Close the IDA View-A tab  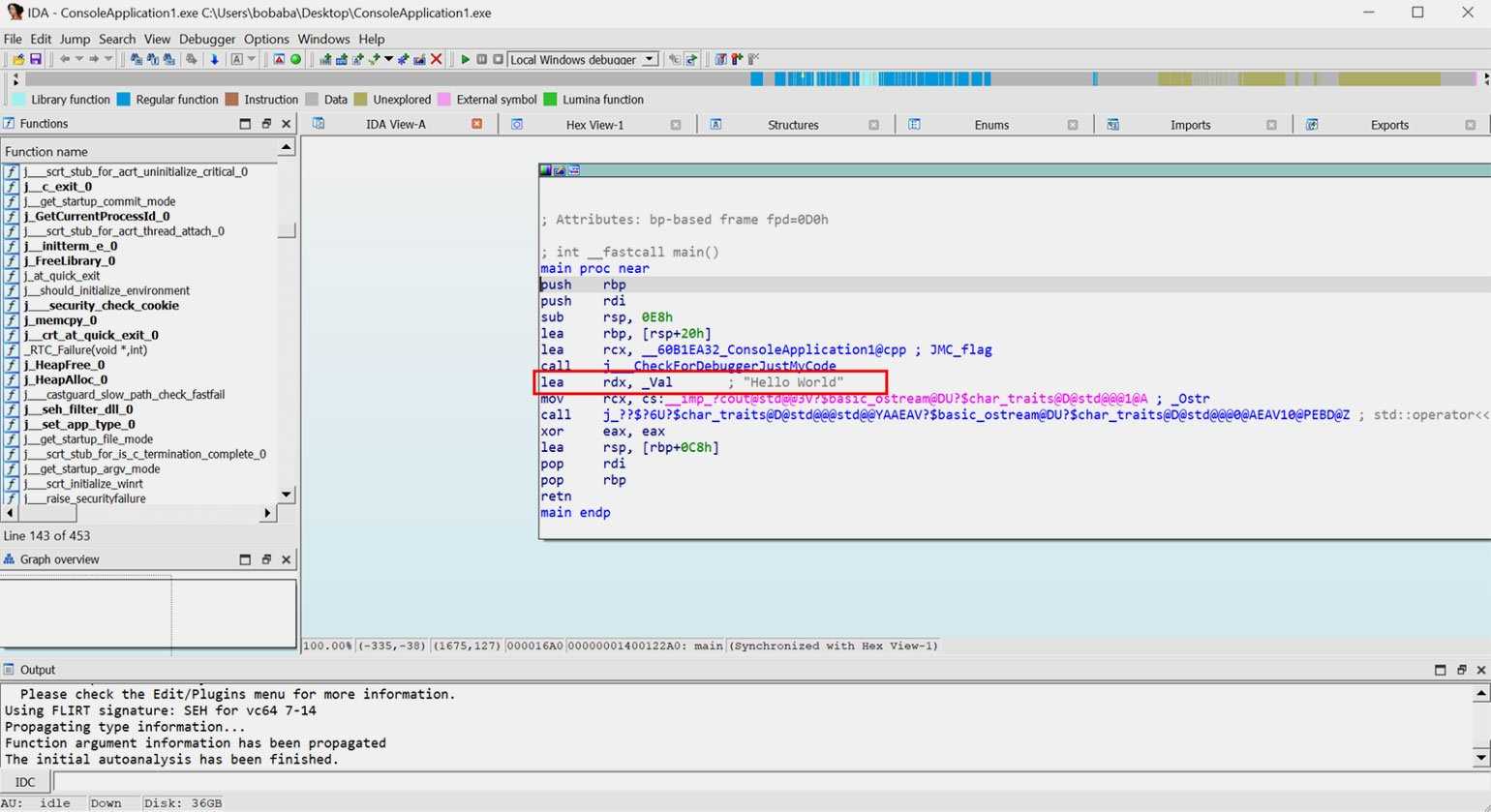[476, 124]
